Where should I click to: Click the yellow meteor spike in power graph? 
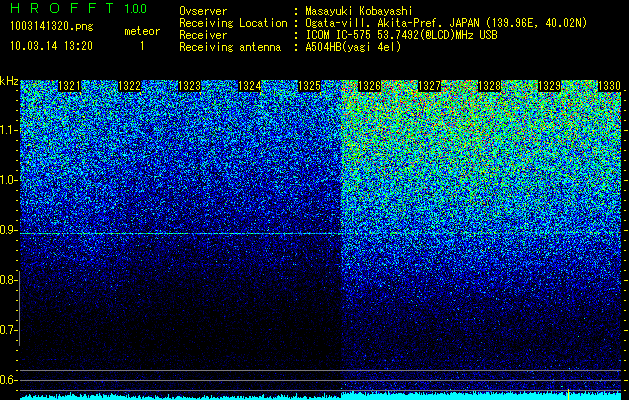tap(568, 394)
